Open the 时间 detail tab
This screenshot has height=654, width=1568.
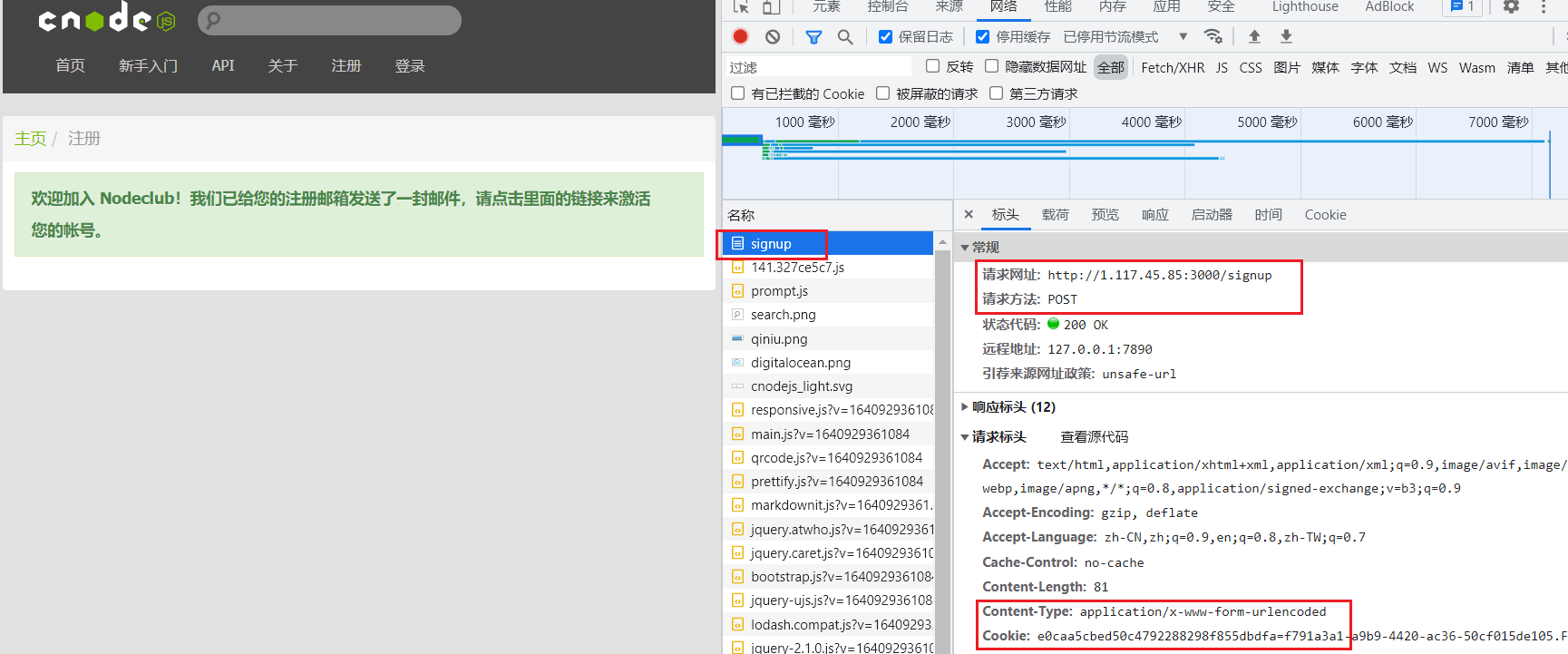[x=1269, y=215]
